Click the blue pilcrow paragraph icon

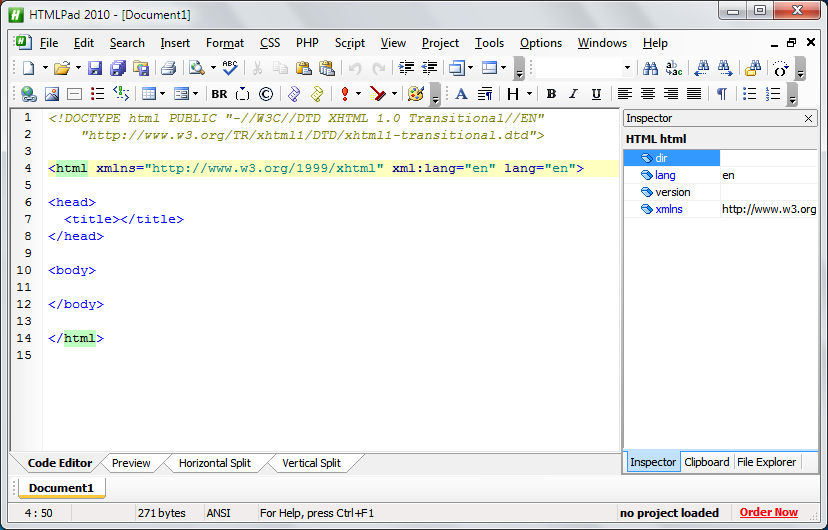click(x=721, y=94)
